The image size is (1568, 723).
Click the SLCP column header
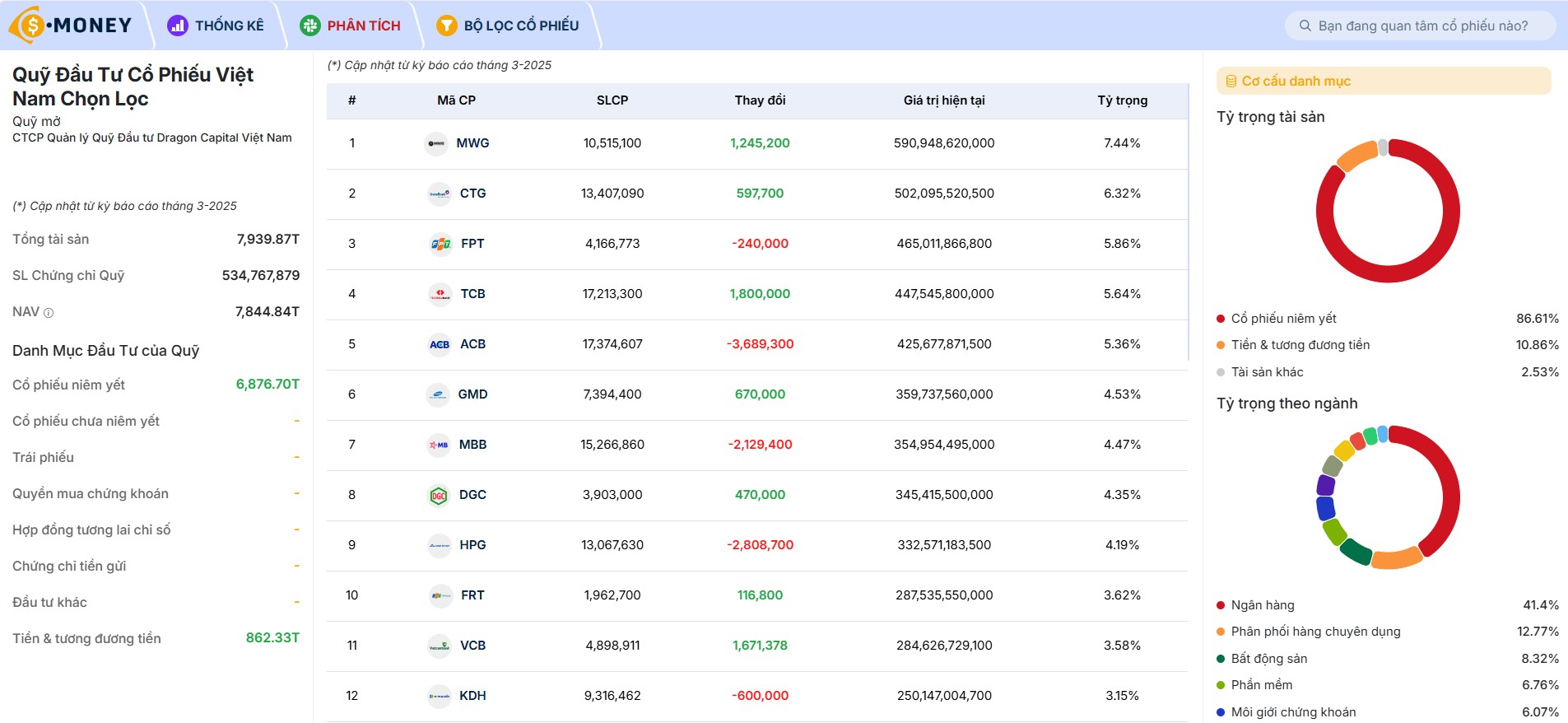[x=612, y=100]
